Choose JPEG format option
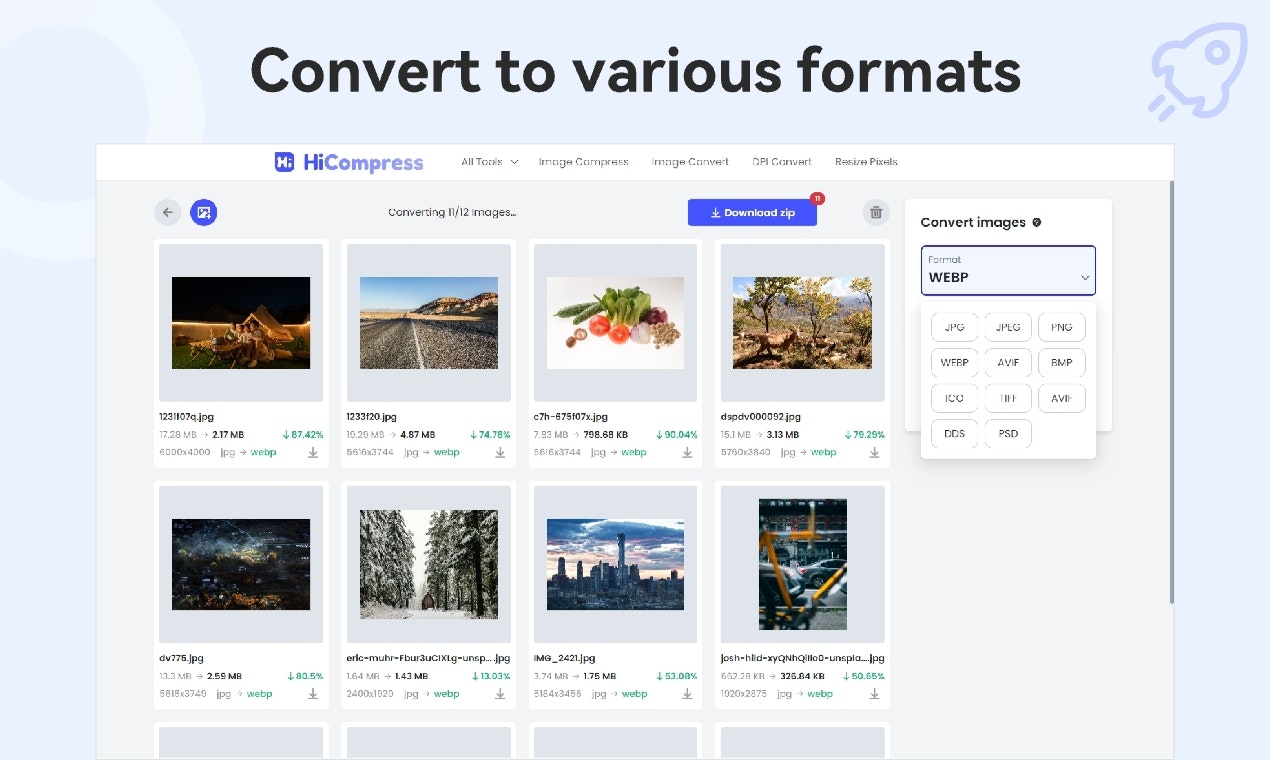This screenshot has height=760, width=1270. click(1008, 327)
